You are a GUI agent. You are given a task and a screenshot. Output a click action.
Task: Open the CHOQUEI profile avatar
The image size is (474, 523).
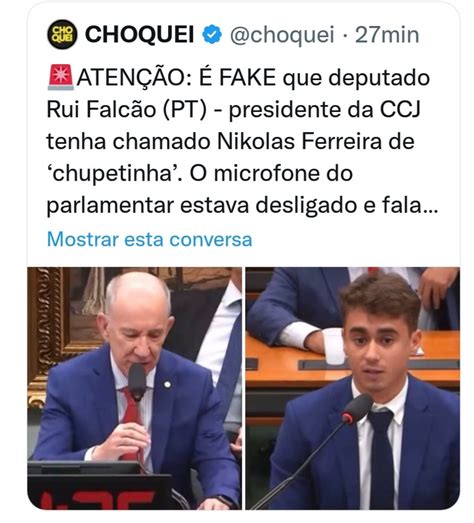[x=62, y=34]
